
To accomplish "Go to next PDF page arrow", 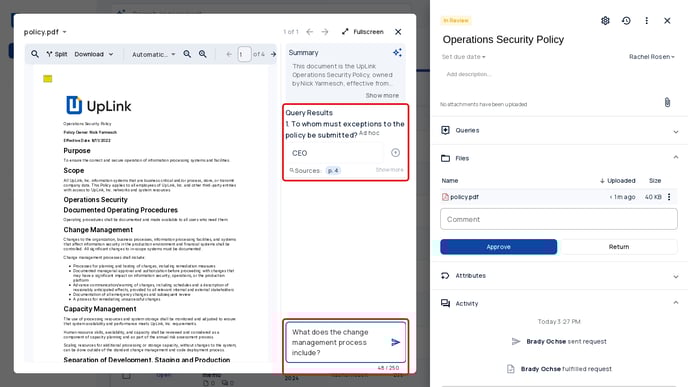I will point(273,54).
